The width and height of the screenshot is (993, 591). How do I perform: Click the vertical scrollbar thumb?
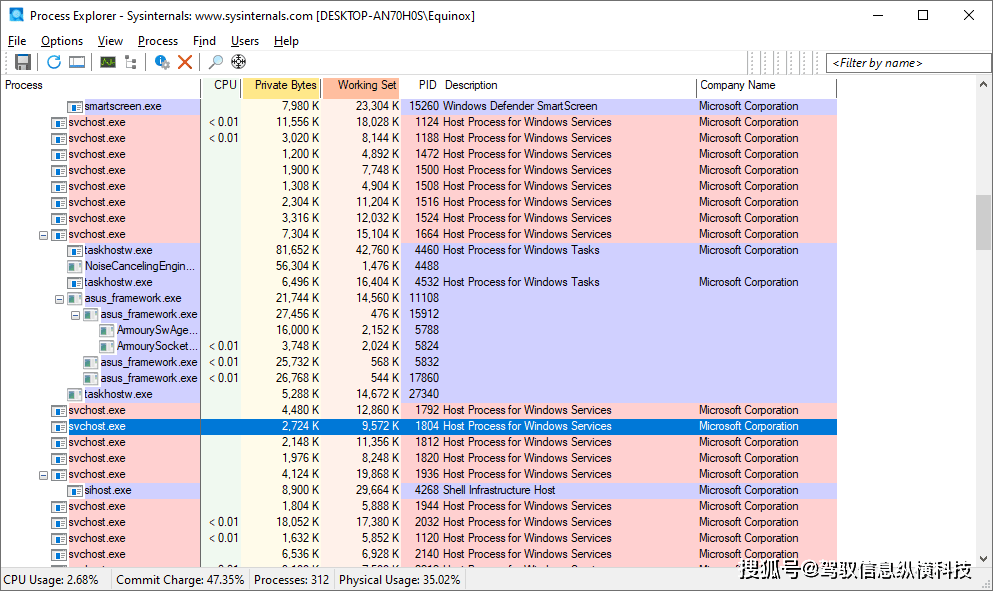pyautogui.click(x=983, y=222)
